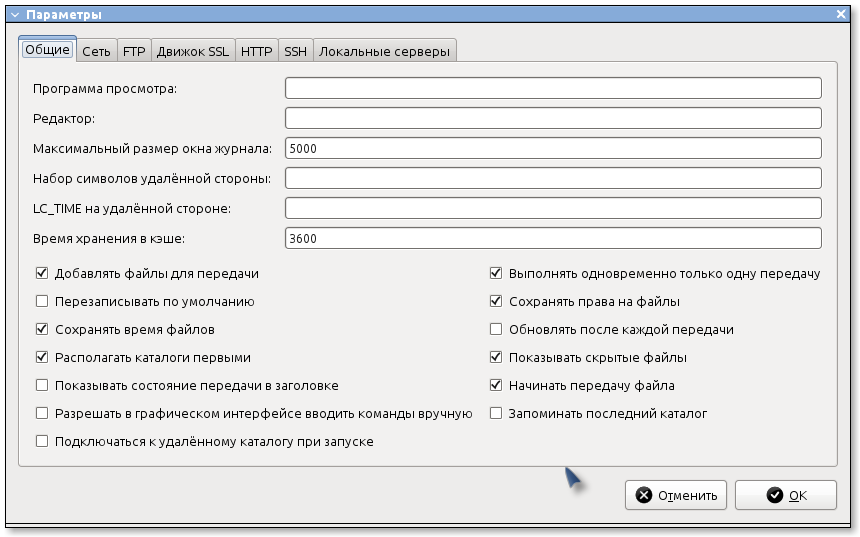This screenshot has height=537, width=860.
Task: Toggle Сохранять время файлов checkbox
Action: point(42,329)
